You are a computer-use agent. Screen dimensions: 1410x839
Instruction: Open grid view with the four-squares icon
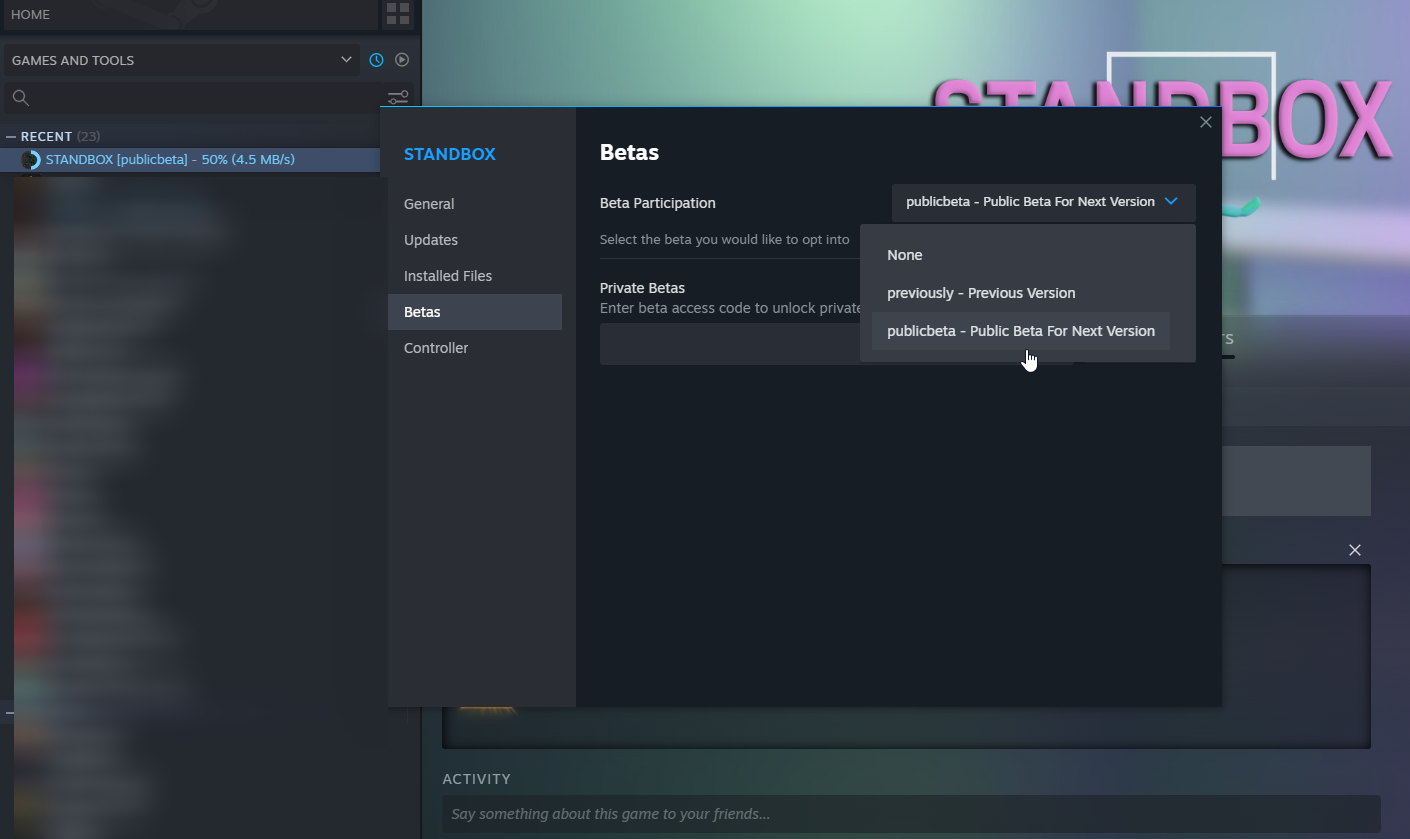[x=397, y=13]
